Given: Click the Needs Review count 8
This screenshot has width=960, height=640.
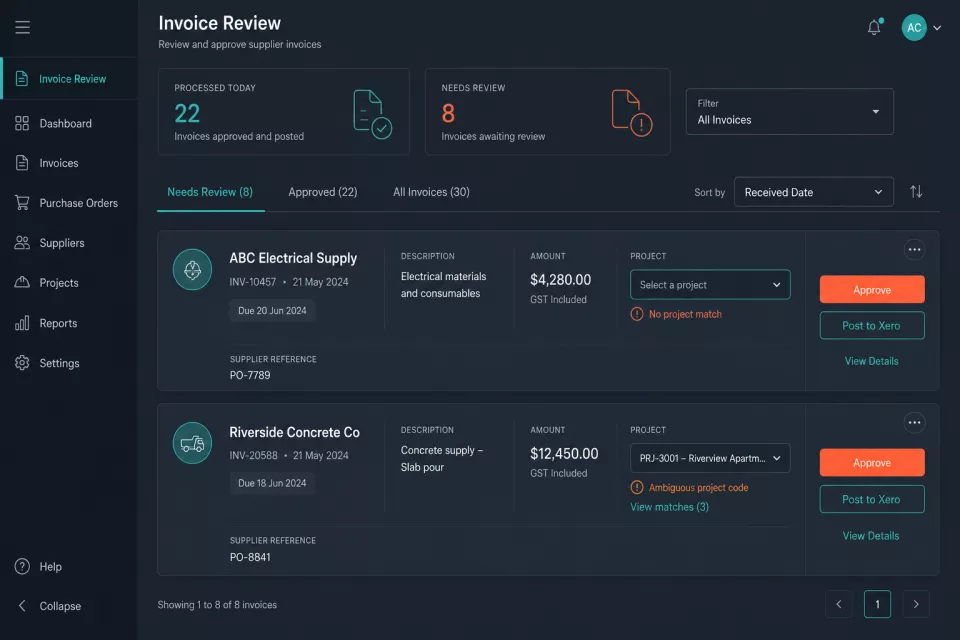Looking at the screenshot, I should [448, 113].
